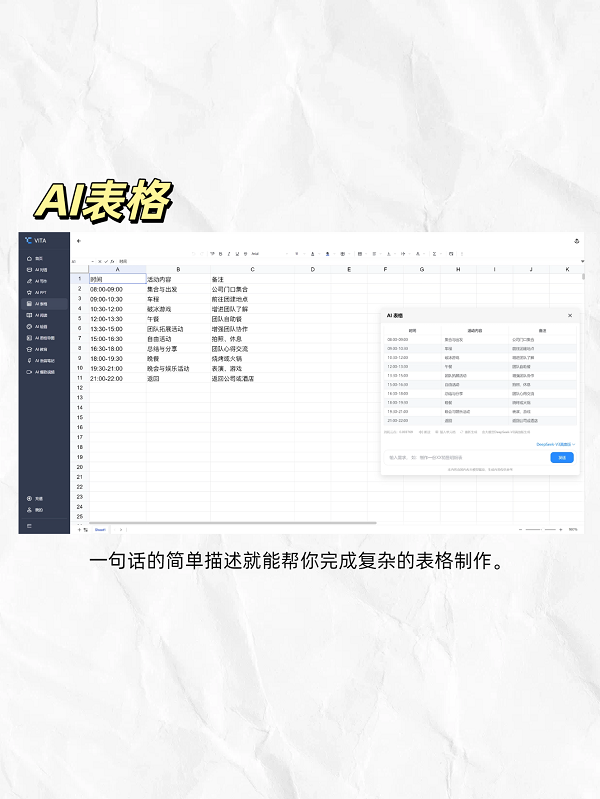600x799 pixels.
Task: Add a new sheet with plus icon
Action: point(80,529)
